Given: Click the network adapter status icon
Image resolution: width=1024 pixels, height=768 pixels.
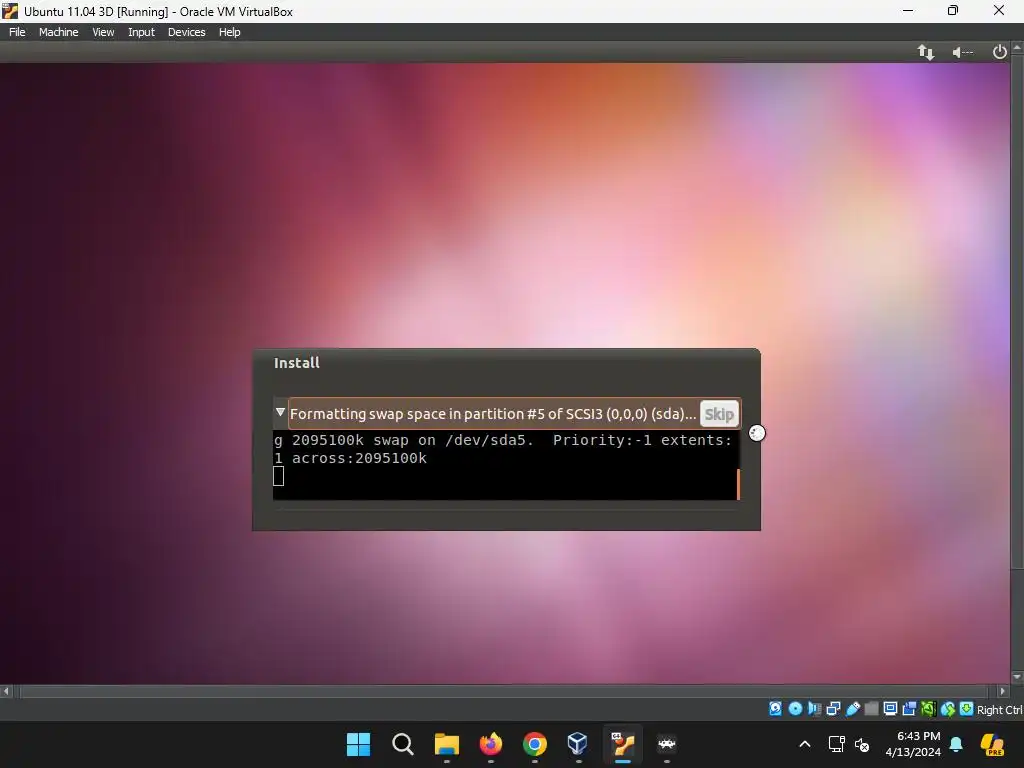Looking at the screenshot, I should 833,709.
